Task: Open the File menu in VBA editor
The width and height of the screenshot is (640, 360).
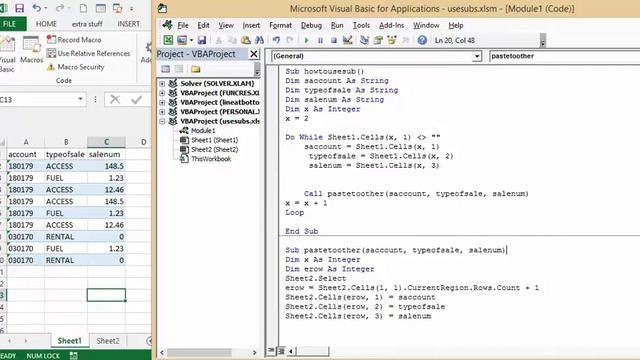Action: (x=183, y=25)
